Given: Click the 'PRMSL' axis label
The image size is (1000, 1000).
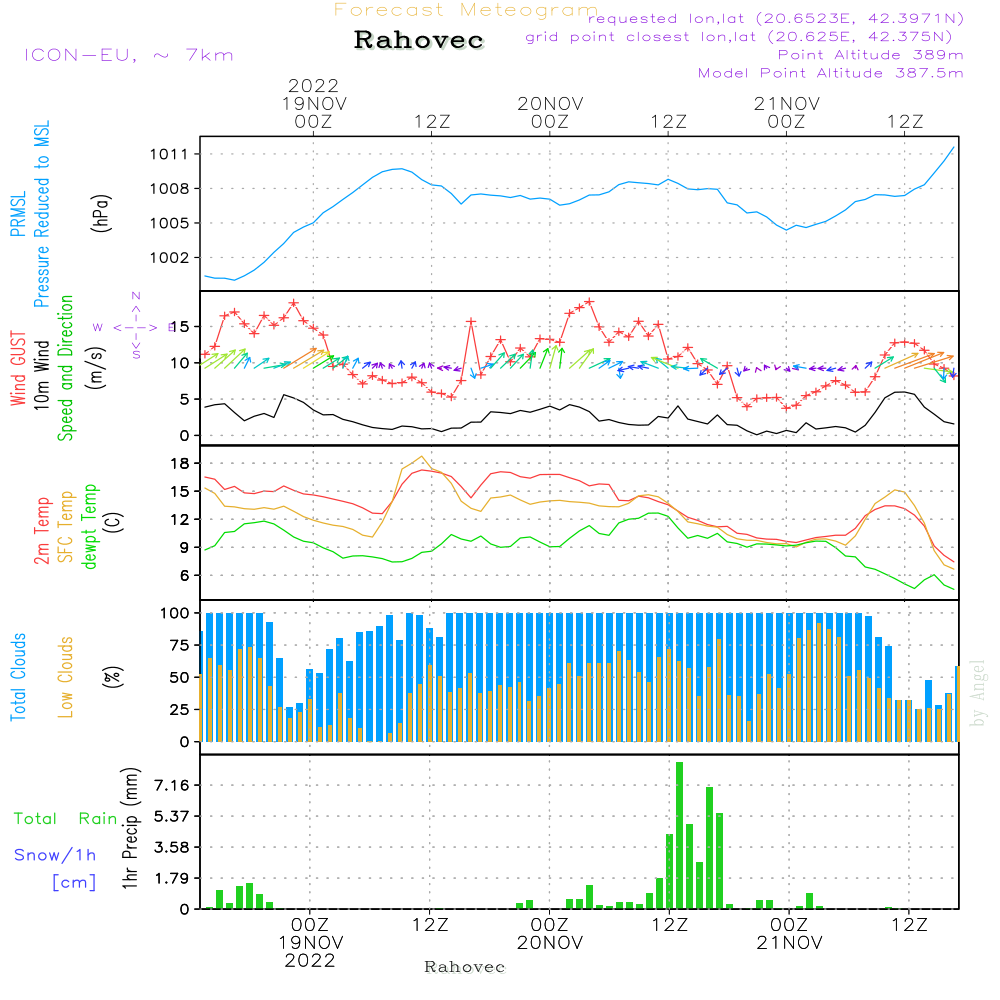Looking at the screenshot, I should click(18, 214).
